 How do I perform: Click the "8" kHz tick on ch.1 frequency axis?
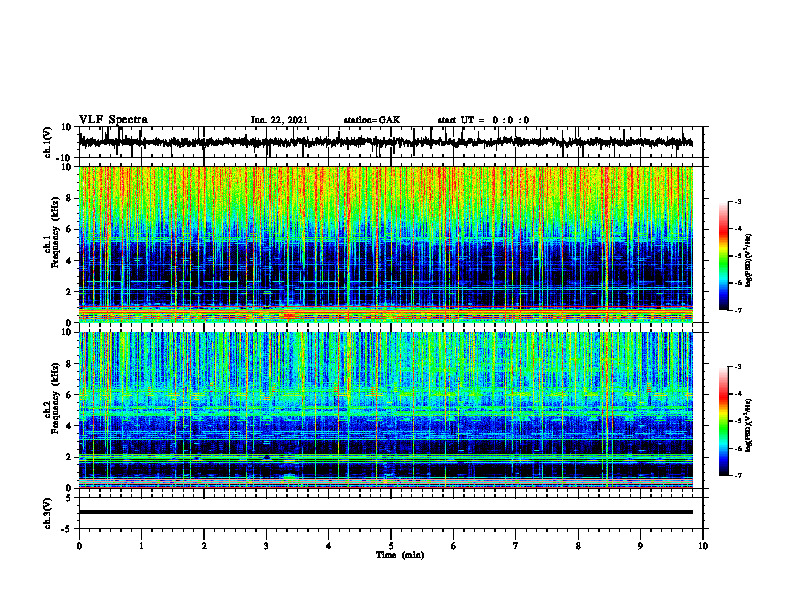tap(70, 198)
